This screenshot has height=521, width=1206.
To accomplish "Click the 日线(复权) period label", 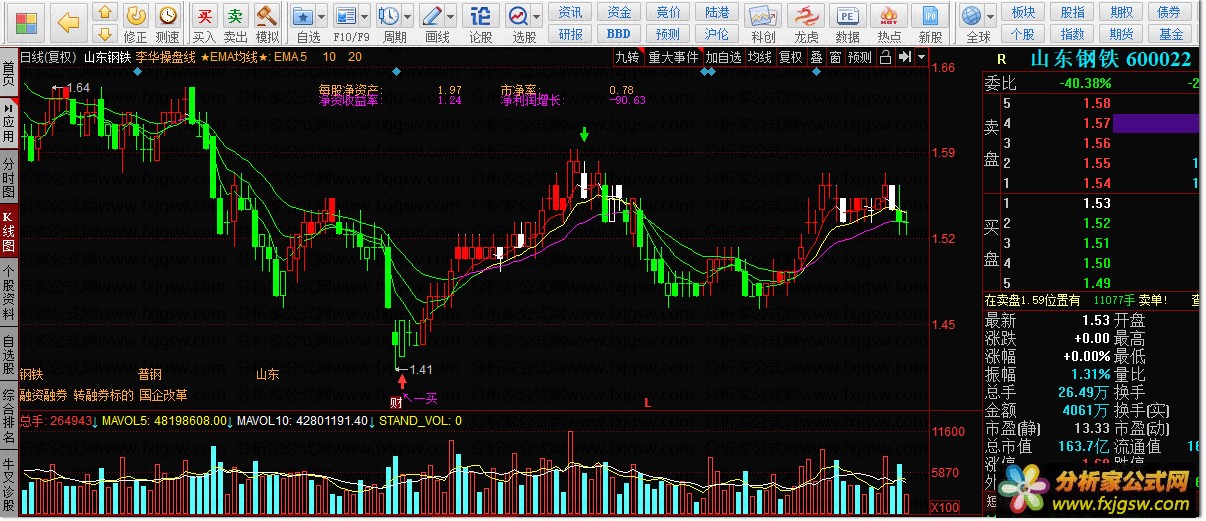I will [48, 57].
